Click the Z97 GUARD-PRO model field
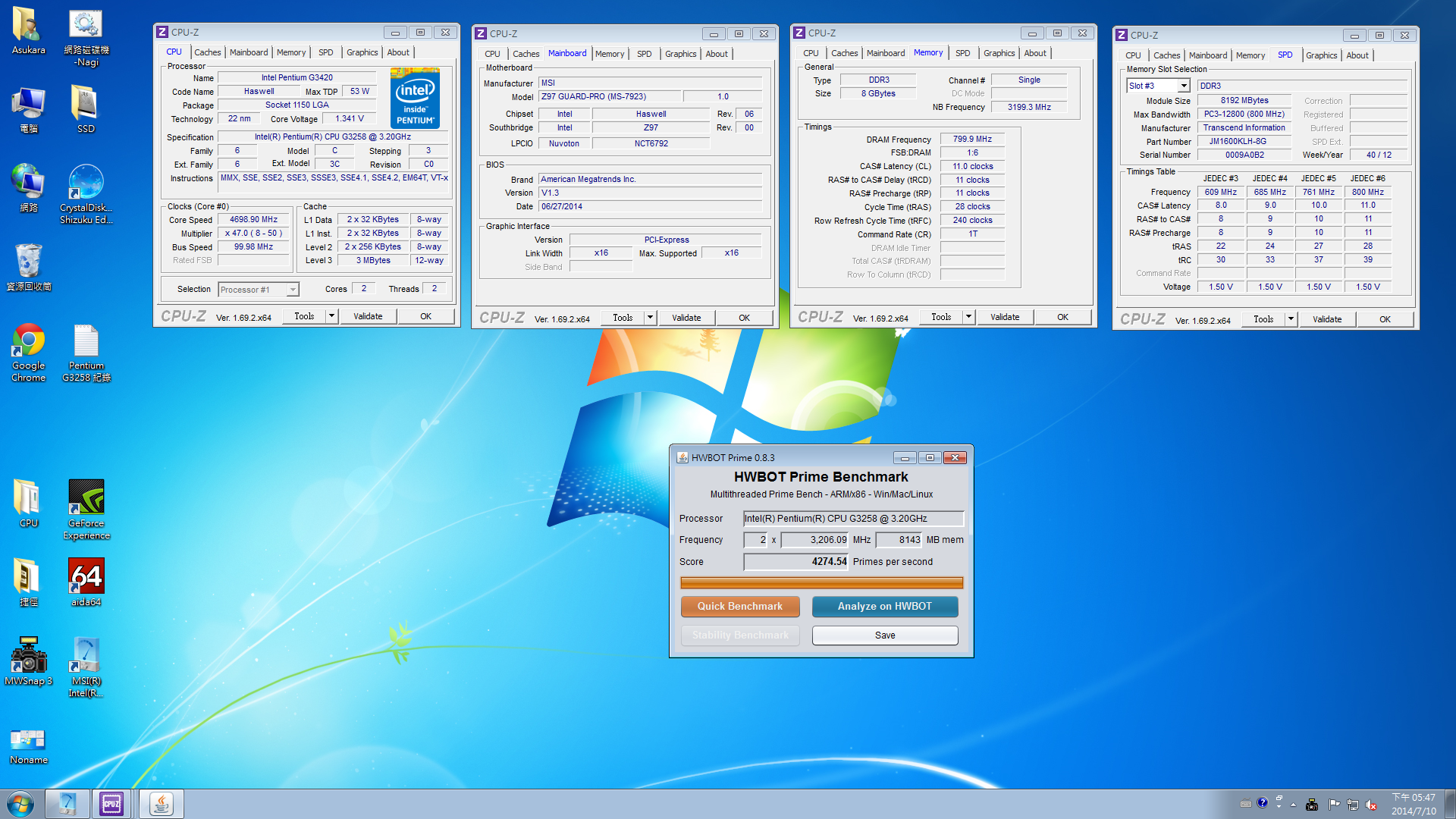The height and width of the screenshot is (819, 1456). point(610,96)
